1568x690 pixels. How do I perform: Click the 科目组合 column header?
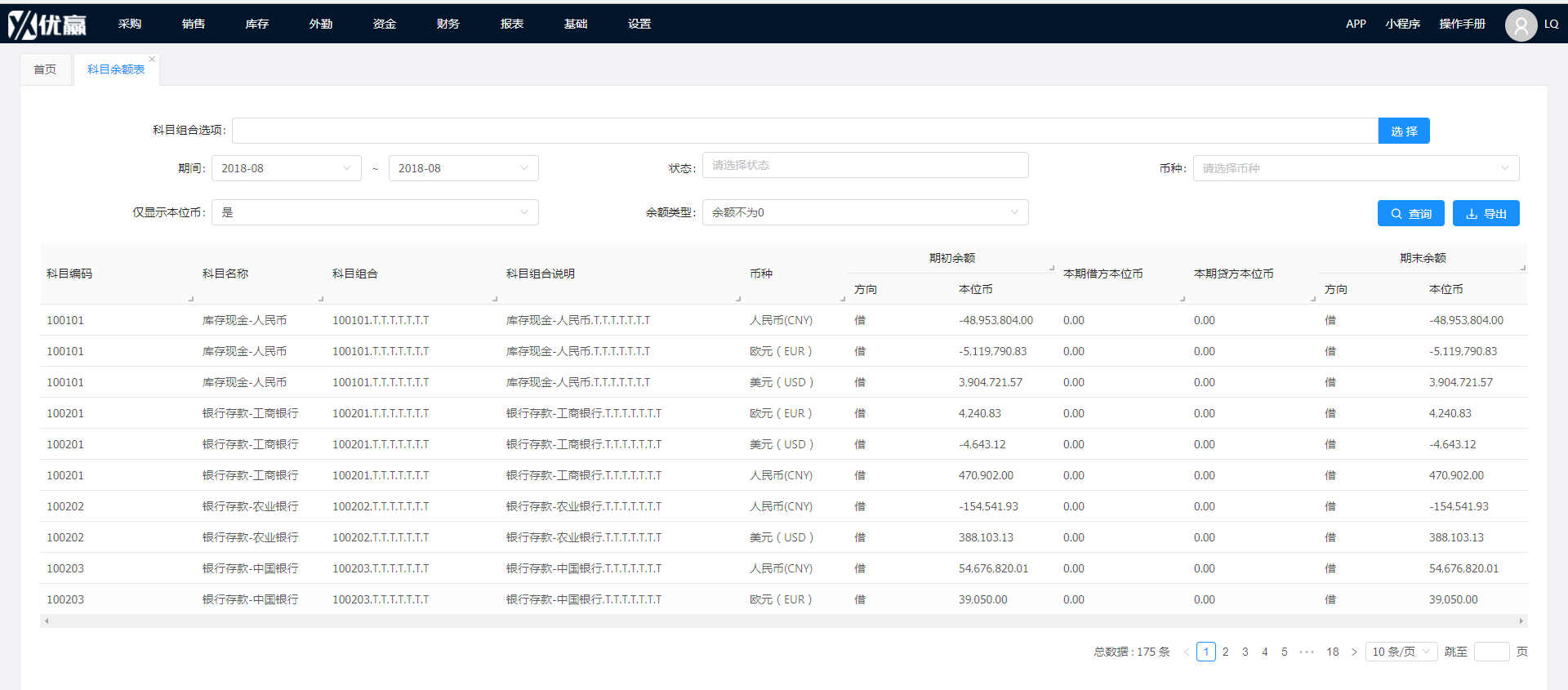pyautogui.click(x=355, y=274)
